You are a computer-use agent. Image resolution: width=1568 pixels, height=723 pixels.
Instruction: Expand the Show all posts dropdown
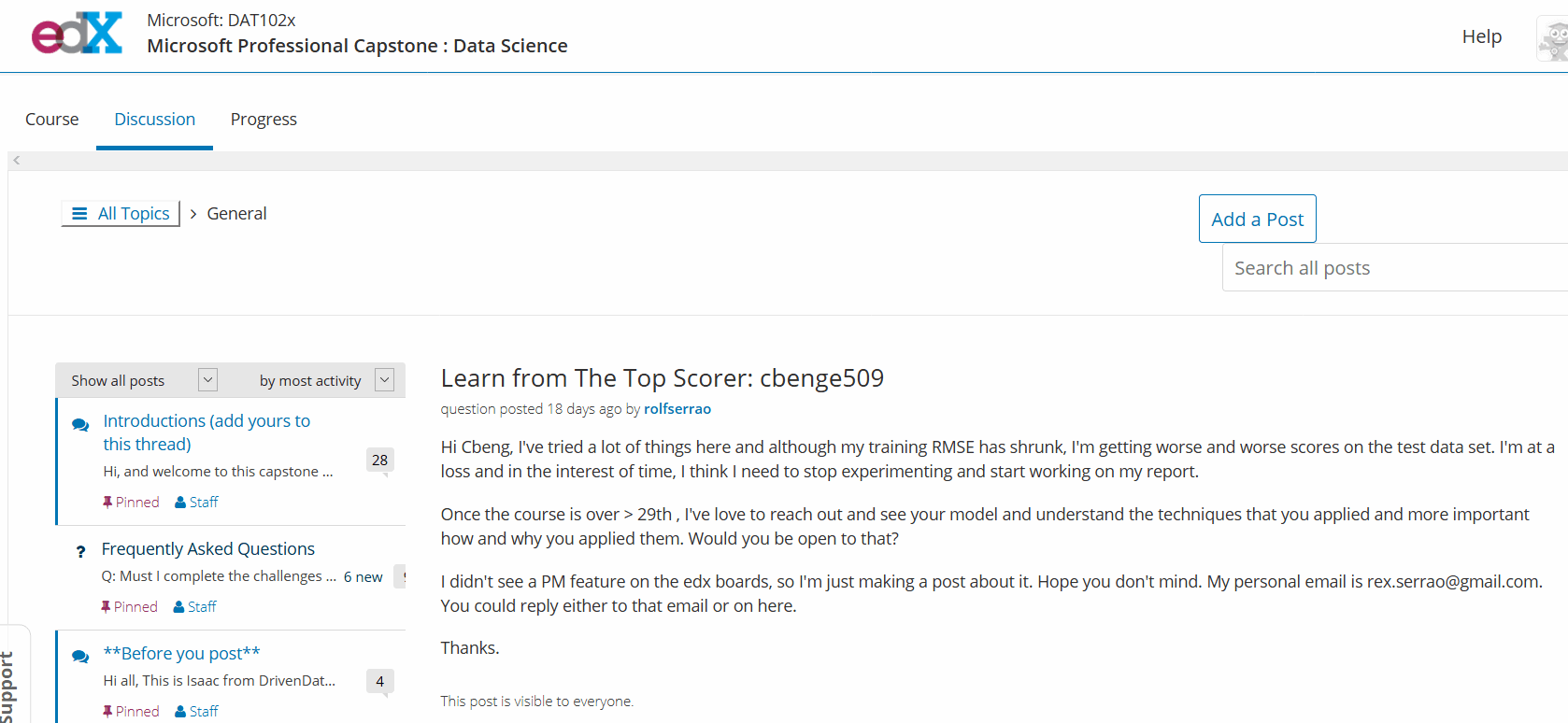(207, 379)
